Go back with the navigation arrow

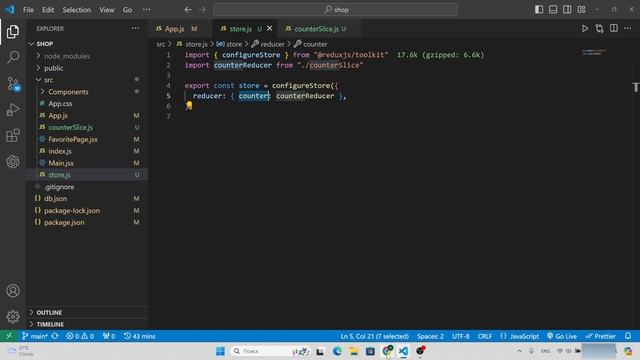click(188, 9)
